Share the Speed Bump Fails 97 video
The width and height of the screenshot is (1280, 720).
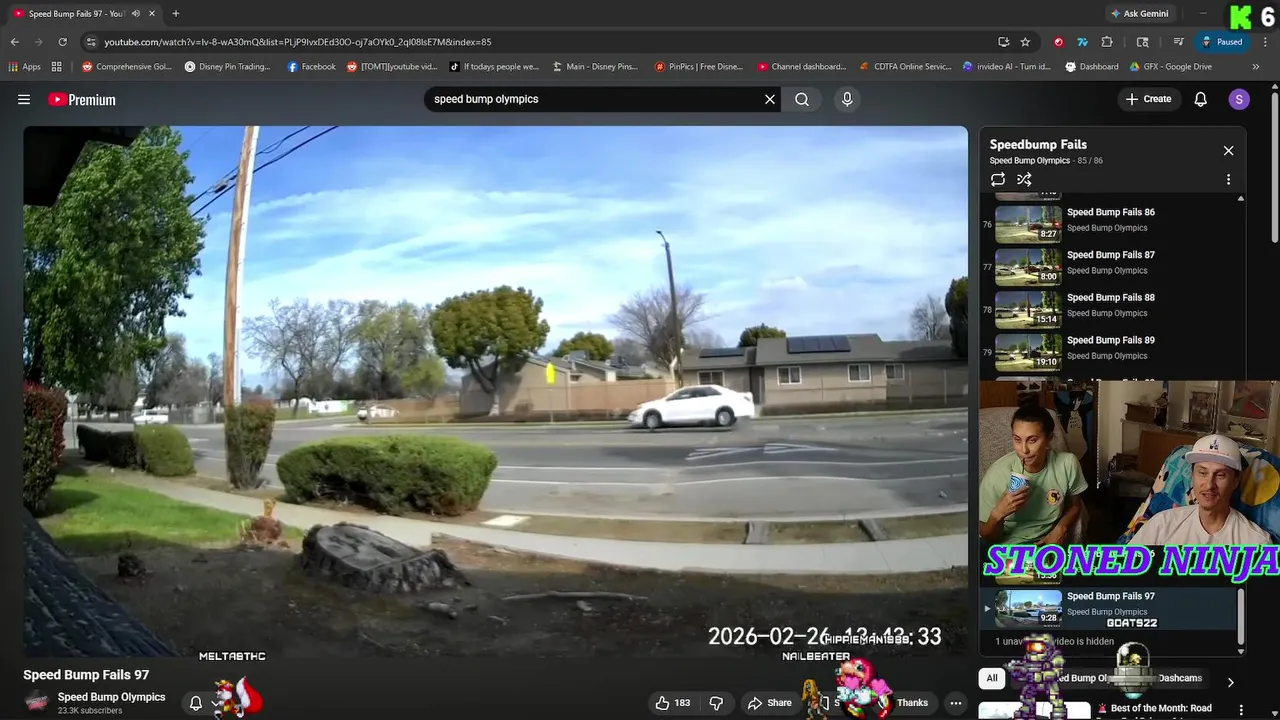click(x=769, y=703)
